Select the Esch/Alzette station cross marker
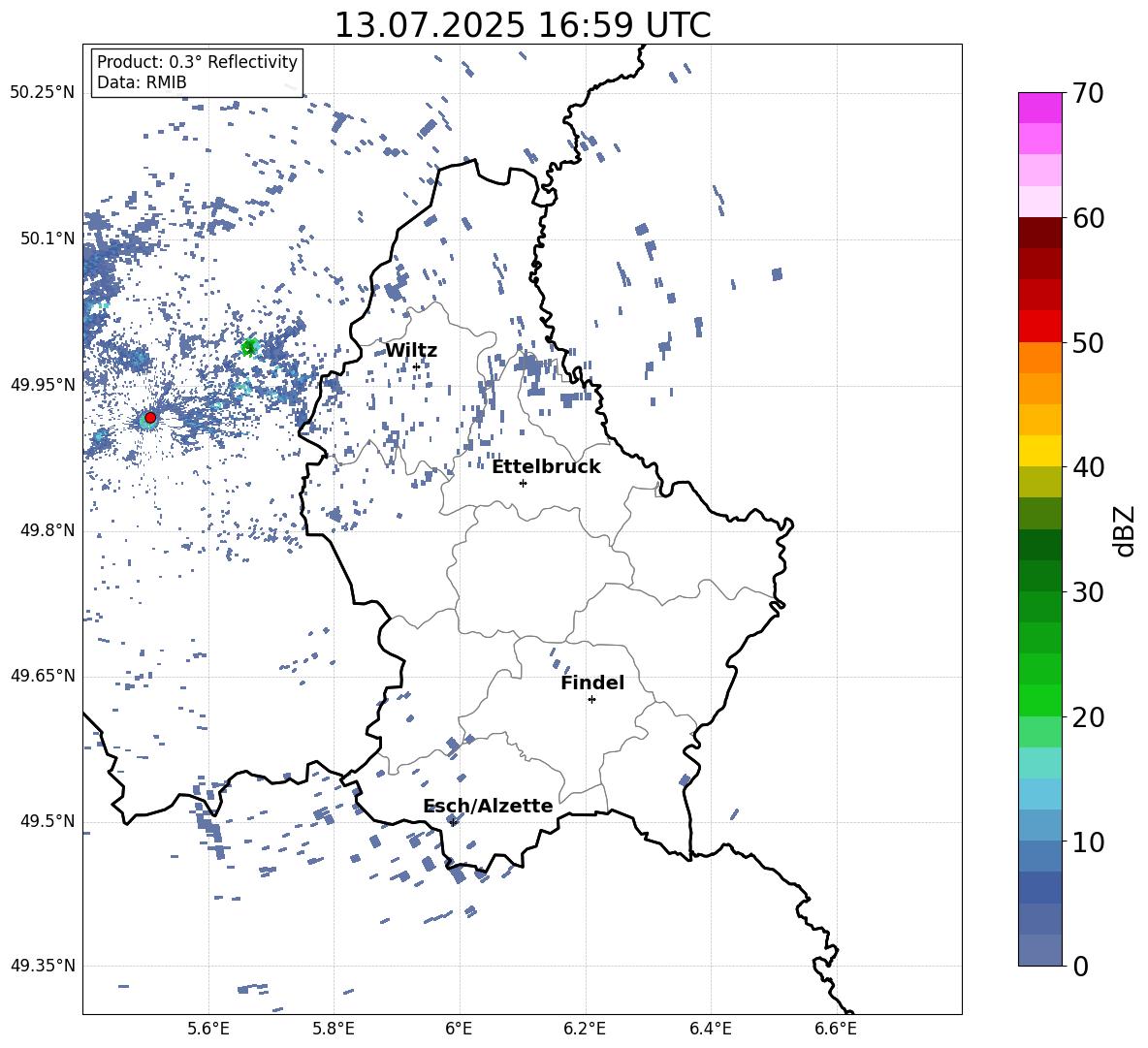Viewport: 1148px width, 1048px height. coord(453,822)
